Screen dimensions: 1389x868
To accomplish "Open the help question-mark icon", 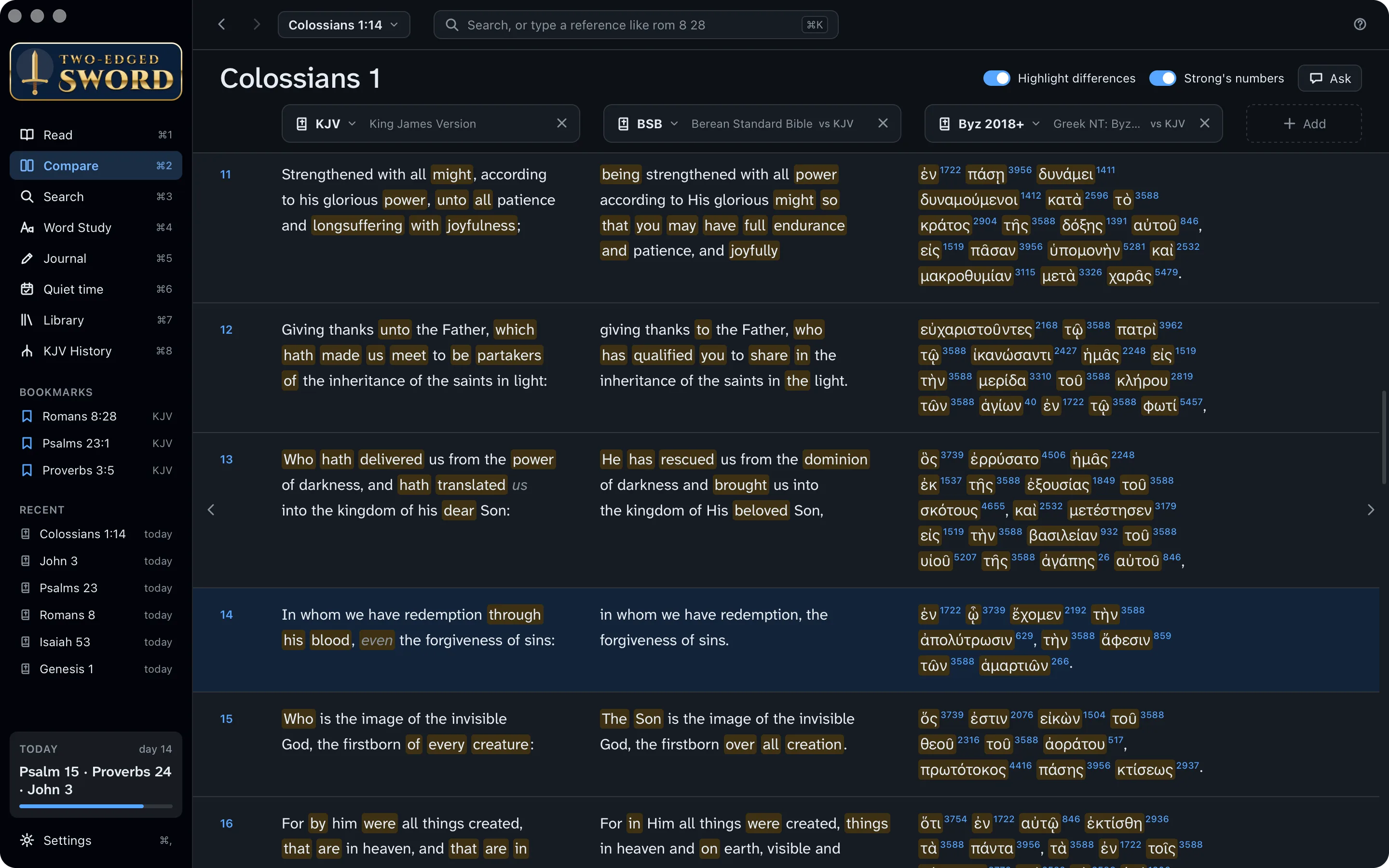I will tap(1360, 24).
